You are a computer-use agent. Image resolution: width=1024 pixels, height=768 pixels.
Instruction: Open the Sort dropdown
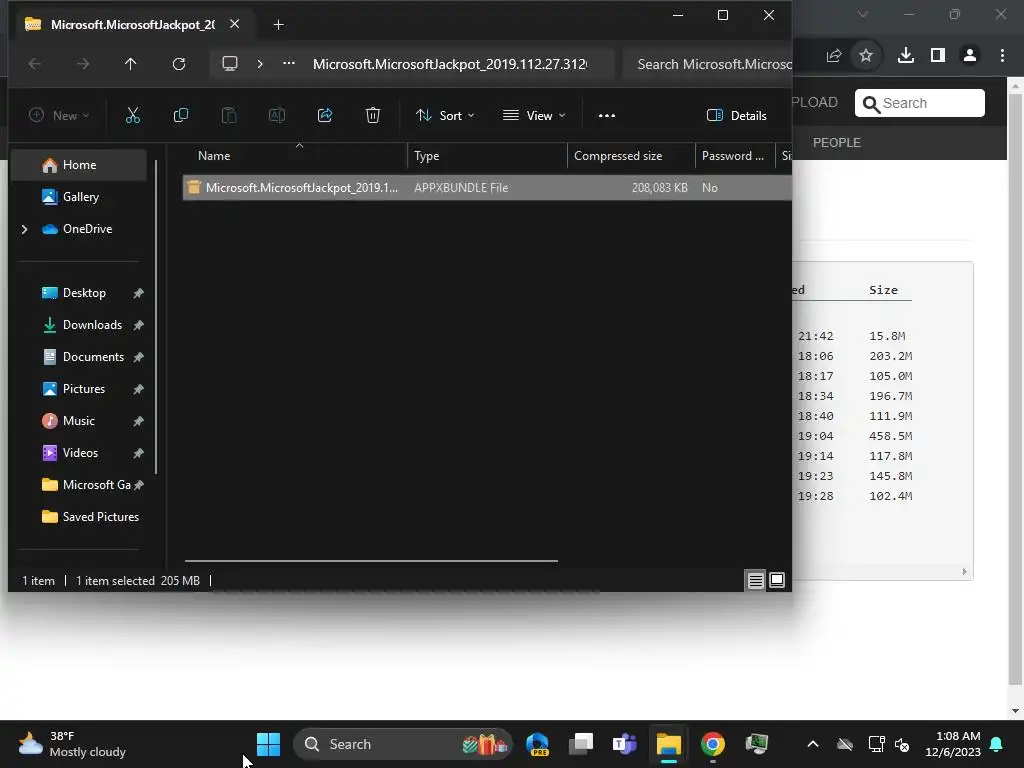click(445, 116)
